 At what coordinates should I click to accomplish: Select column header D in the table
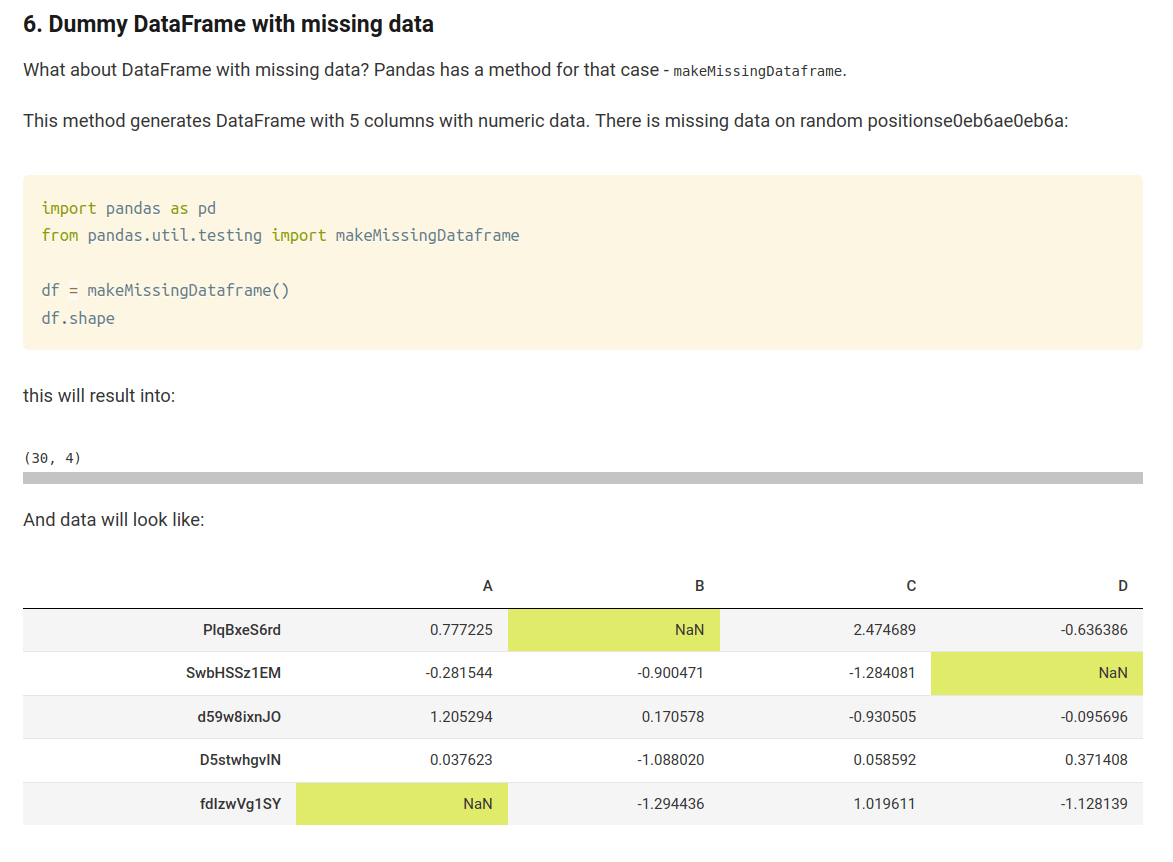(1122, 586)
